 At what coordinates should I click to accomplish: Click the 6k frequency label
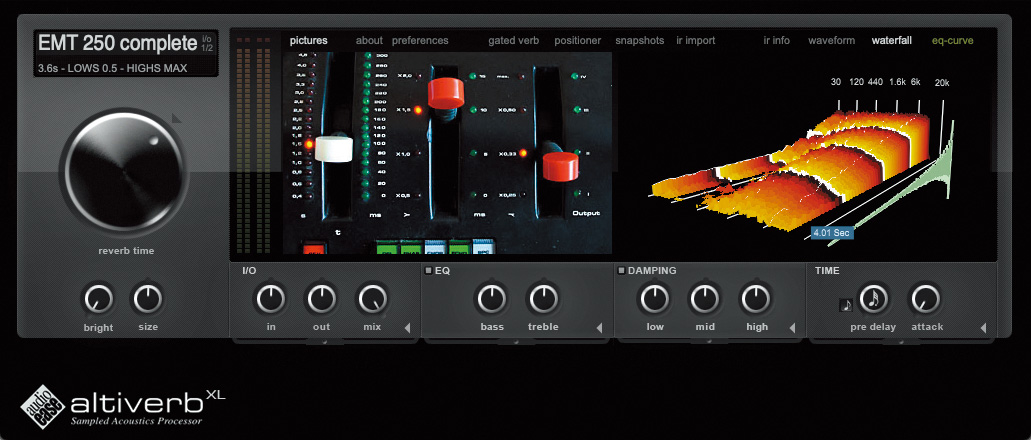coord(915,82)
